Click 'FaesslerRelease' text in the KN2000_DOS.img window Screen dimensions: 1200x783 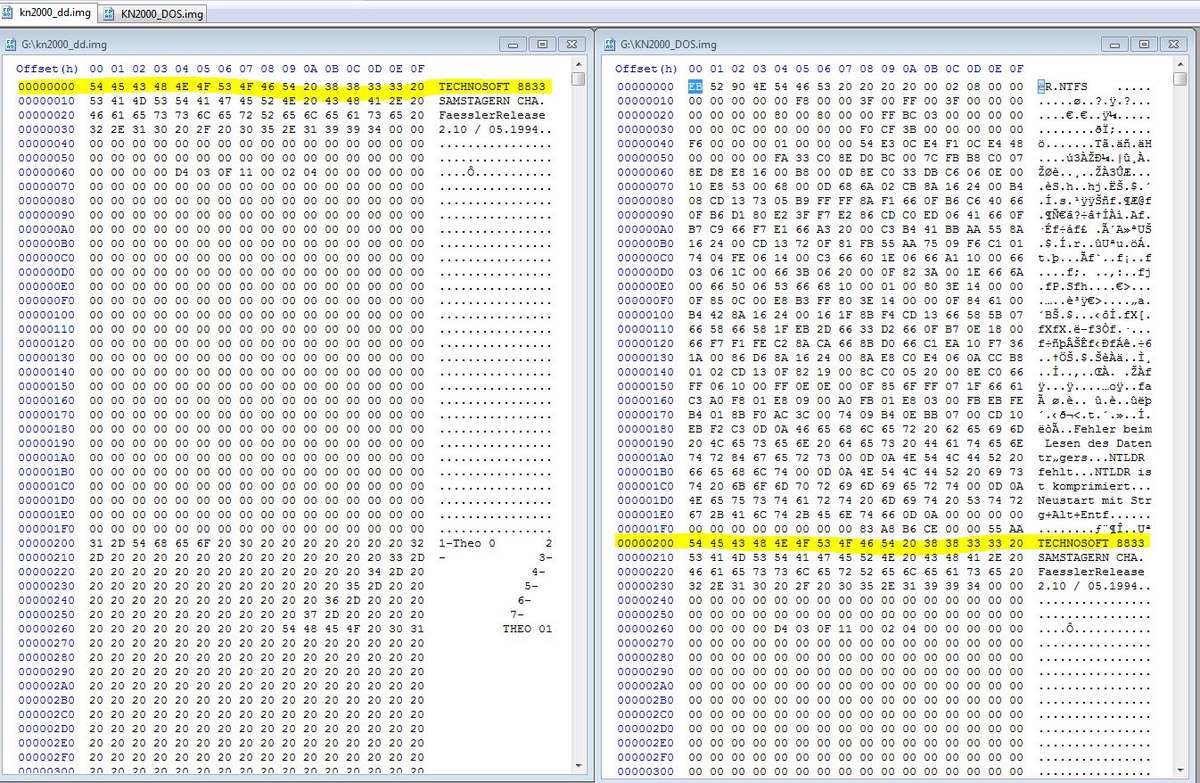pyautogui.click(x=1091, y=570)
